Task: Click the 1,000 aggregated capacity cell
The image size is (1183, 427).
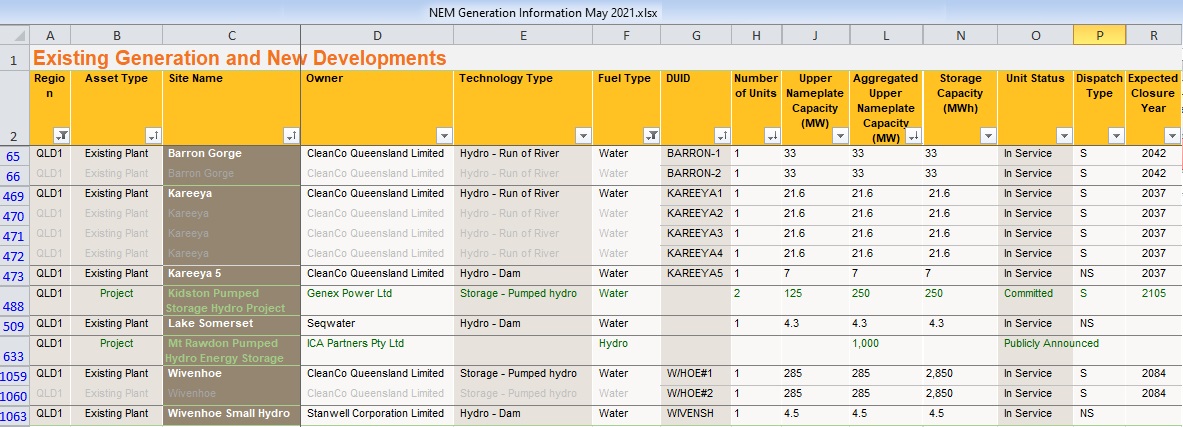Action: click(886, 351)
